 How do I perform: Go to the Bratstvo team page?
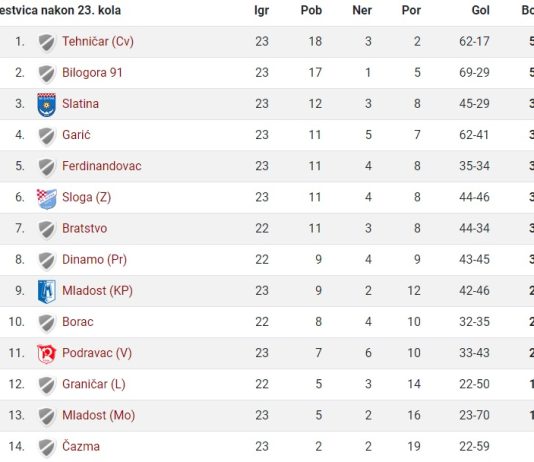point(84,228)
